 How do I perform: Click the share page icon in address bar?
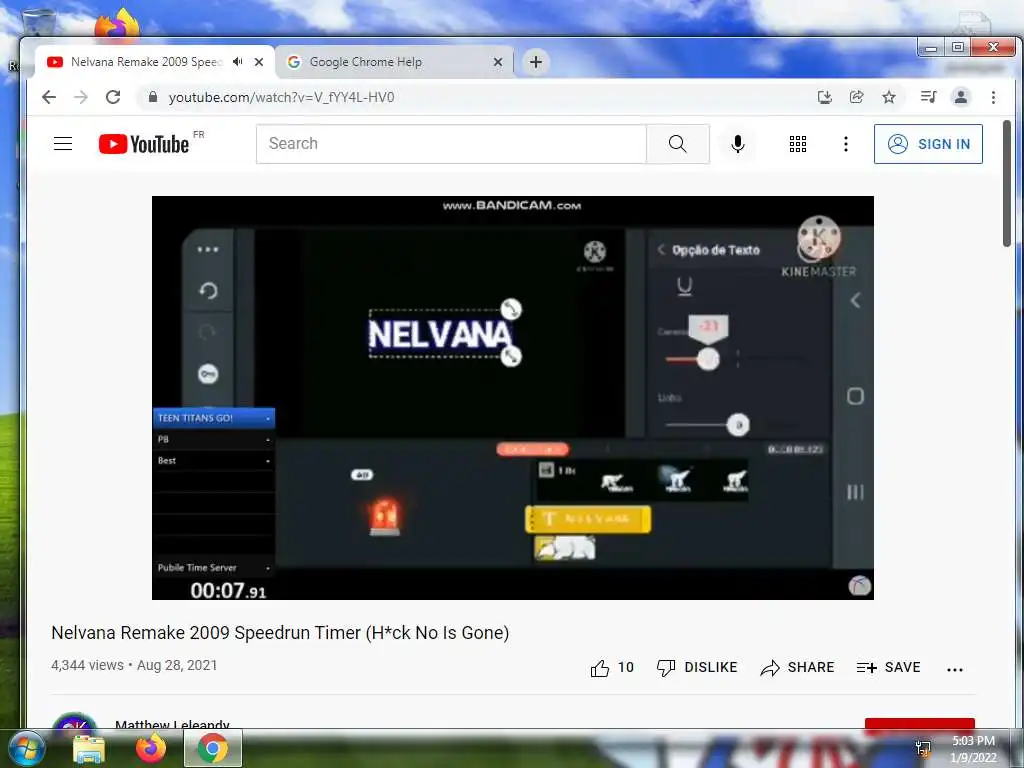pyautogui.click(x=857, y=97)
